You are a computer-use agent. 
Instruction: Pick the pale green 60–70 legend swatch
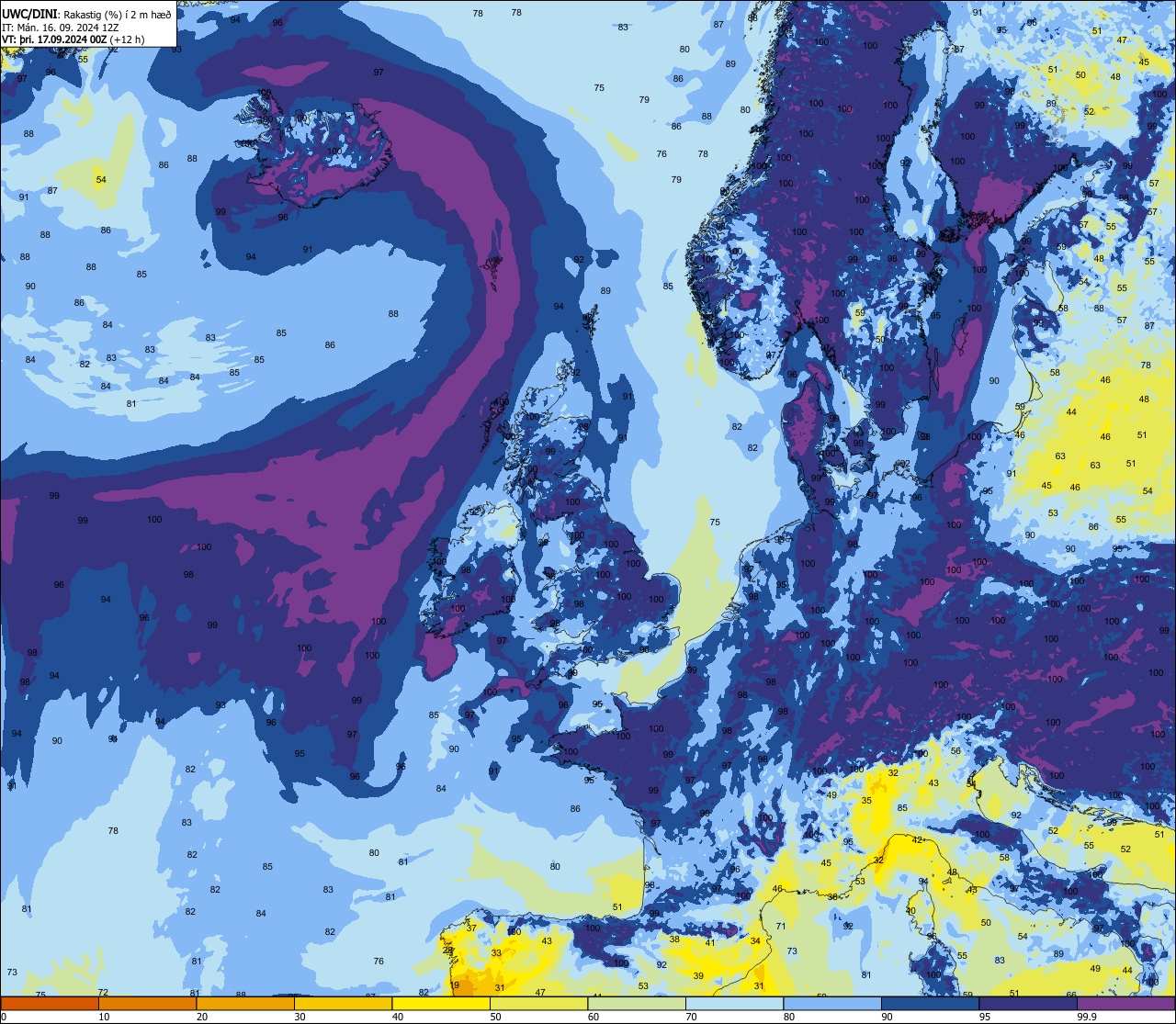coord(637,1004)
